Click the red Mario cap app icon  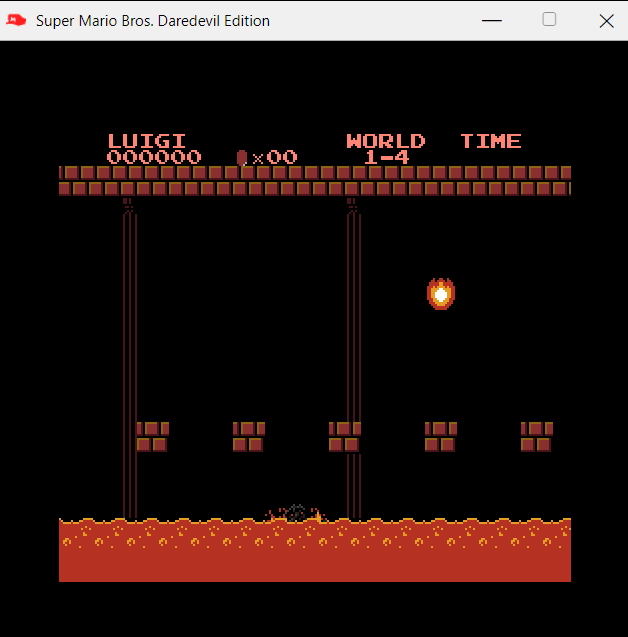tap(16, 20)
